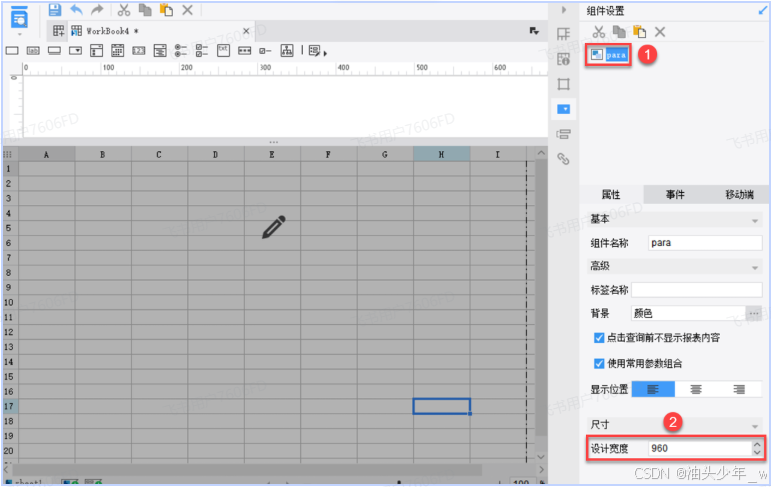The height and width of the screenshot is (487, 771).
Task: Click the 组件名称 input field containing para
Action: (x=705, y=243)
